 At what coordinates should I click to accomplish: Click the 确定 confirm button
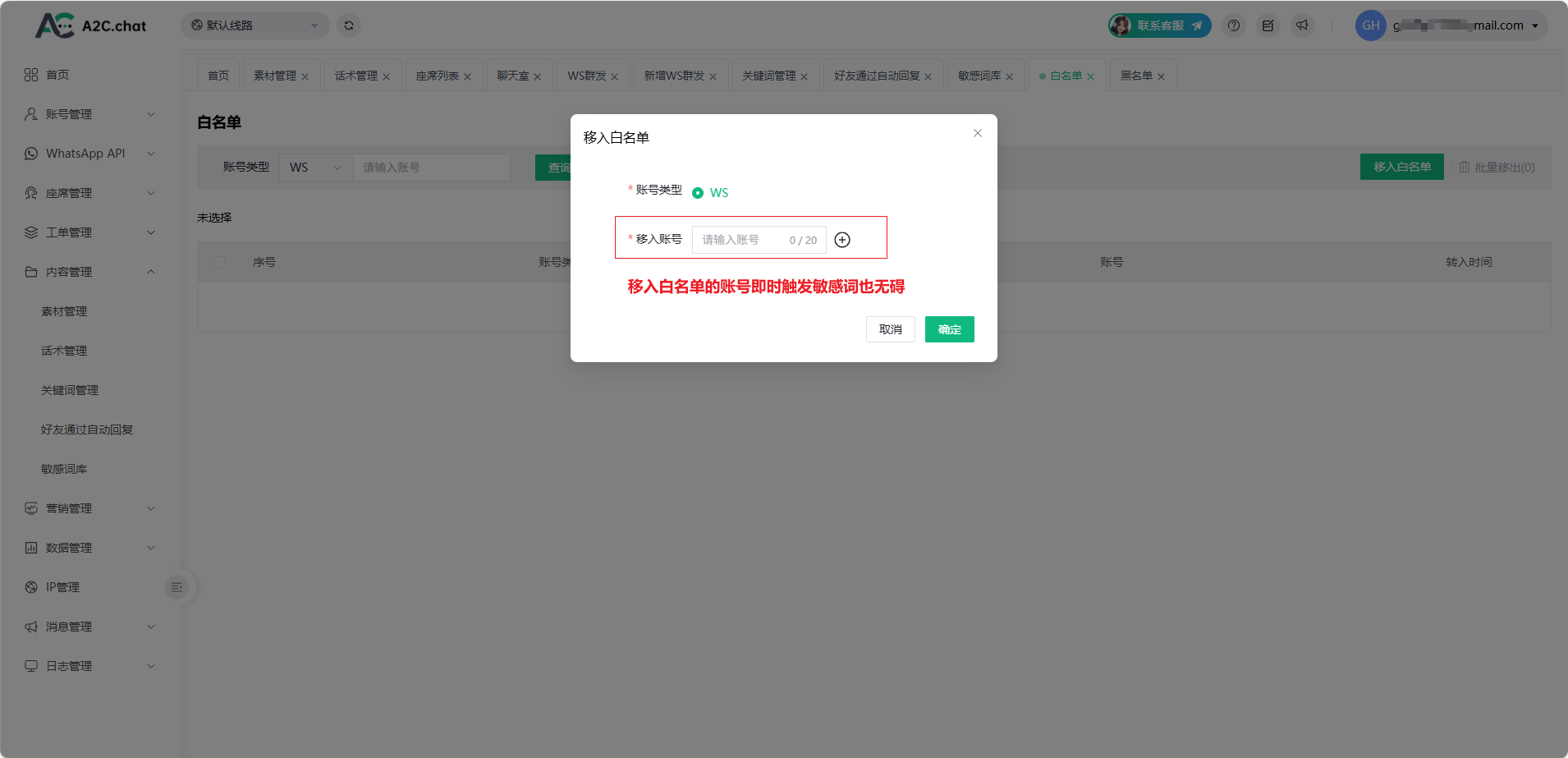[x=949, y=329]
